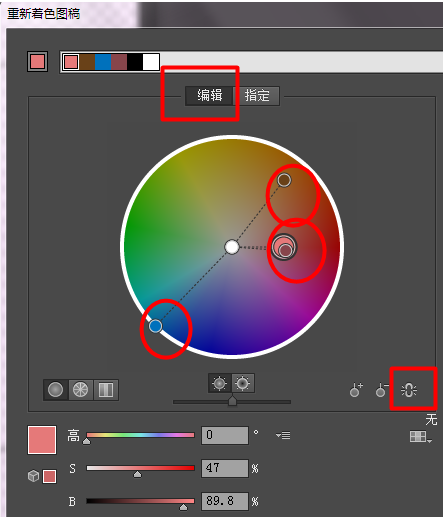Open the color mode menu beside hue field
The image size is (443, 519).
[x=283, y=435]
